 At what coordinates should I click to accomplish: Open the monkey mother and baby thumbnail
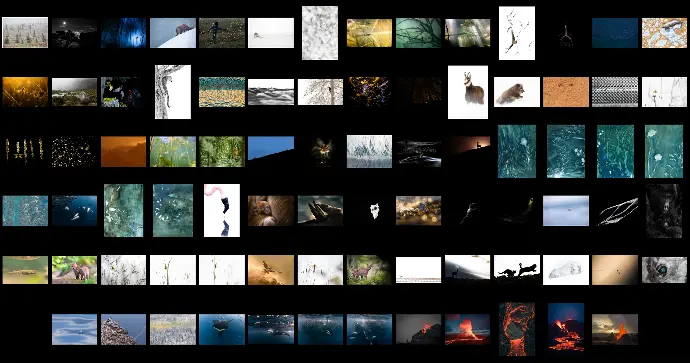[x=271, y=211]
